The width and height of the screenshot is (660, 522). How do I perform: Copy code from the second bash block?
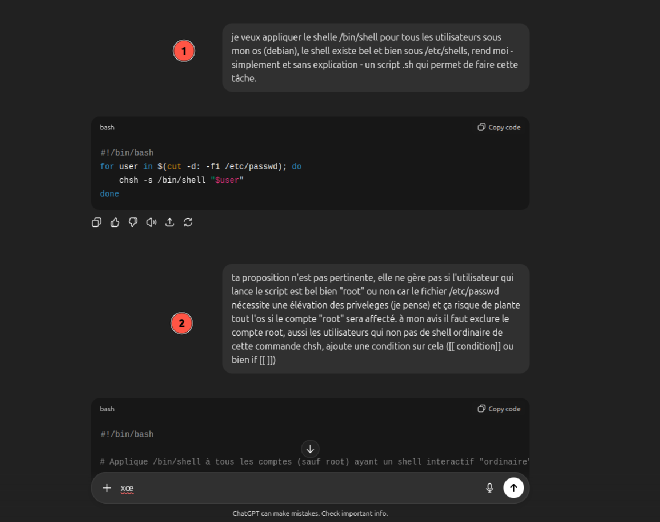click(499, 408)
